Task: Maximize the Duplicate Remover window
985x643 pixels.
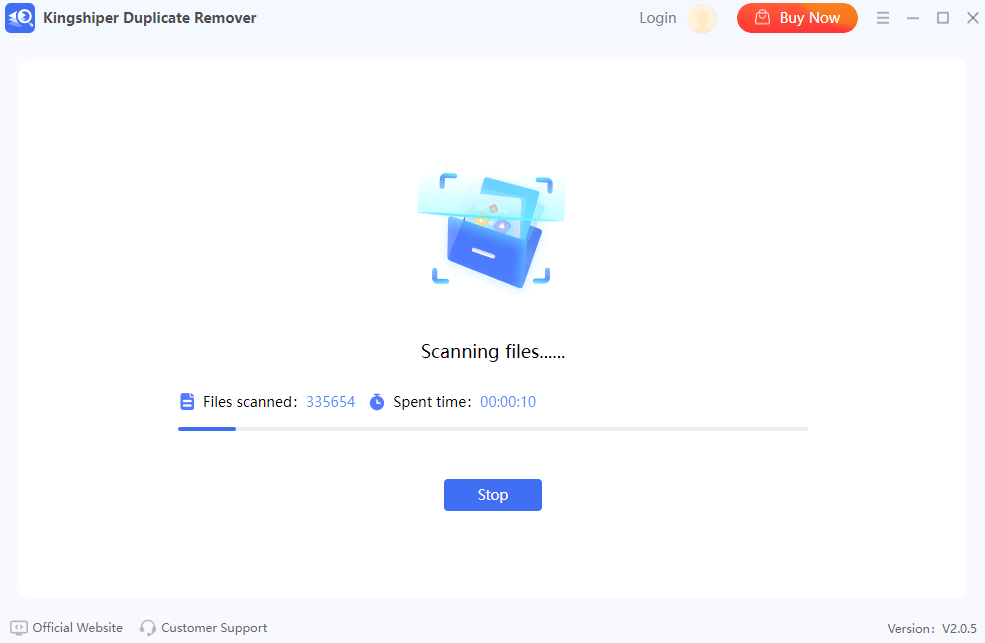Action: tap(942, 18)
